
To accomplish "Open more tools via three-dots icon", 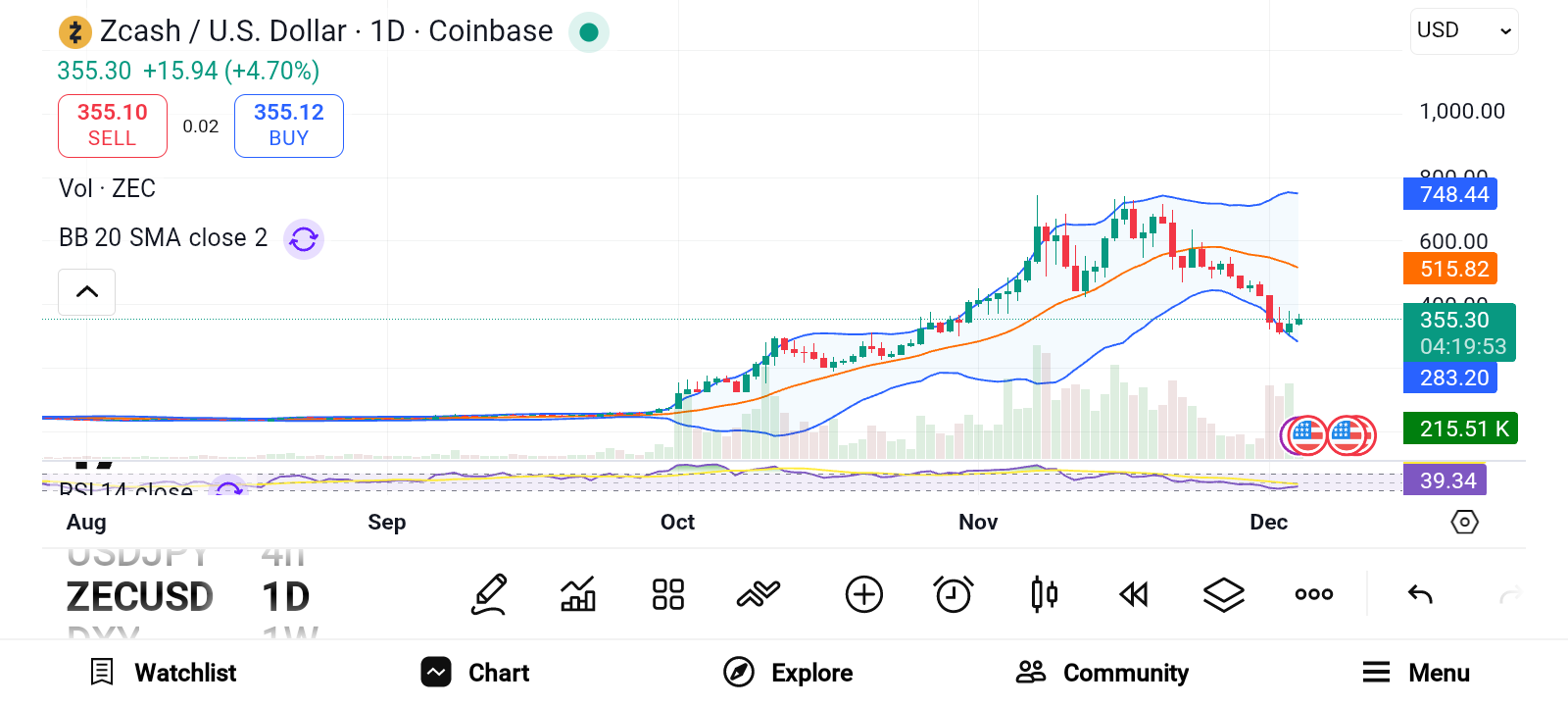I will tap(1314, 594).
